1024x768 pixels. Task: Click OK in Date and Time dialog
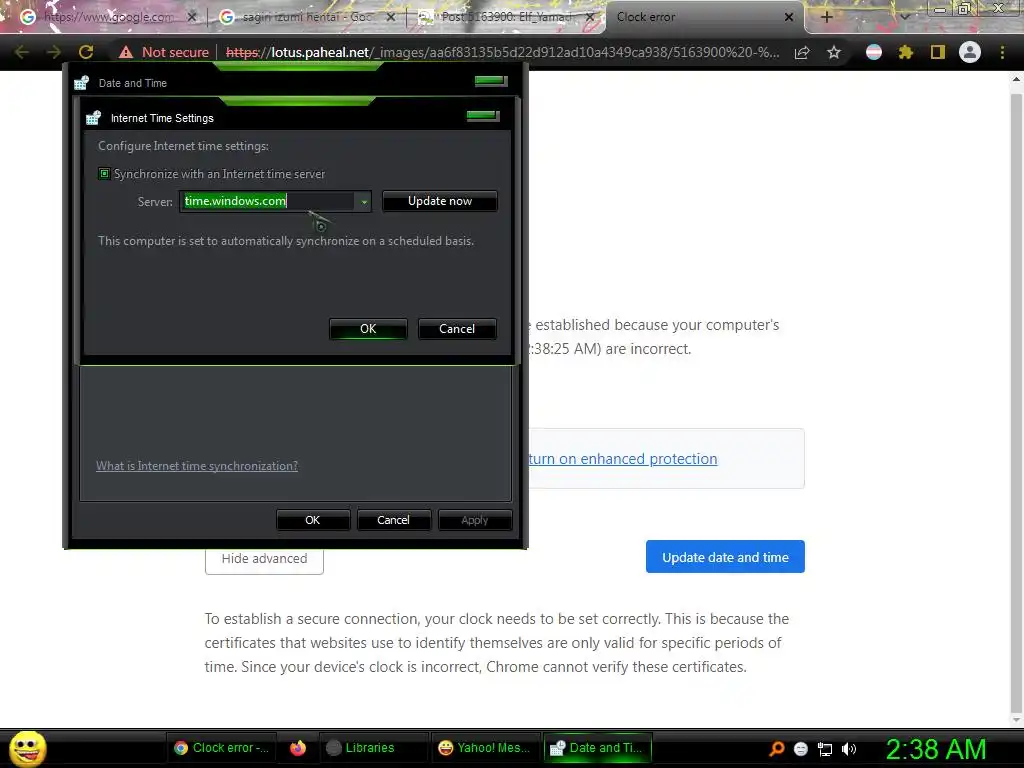coord(313,520)
